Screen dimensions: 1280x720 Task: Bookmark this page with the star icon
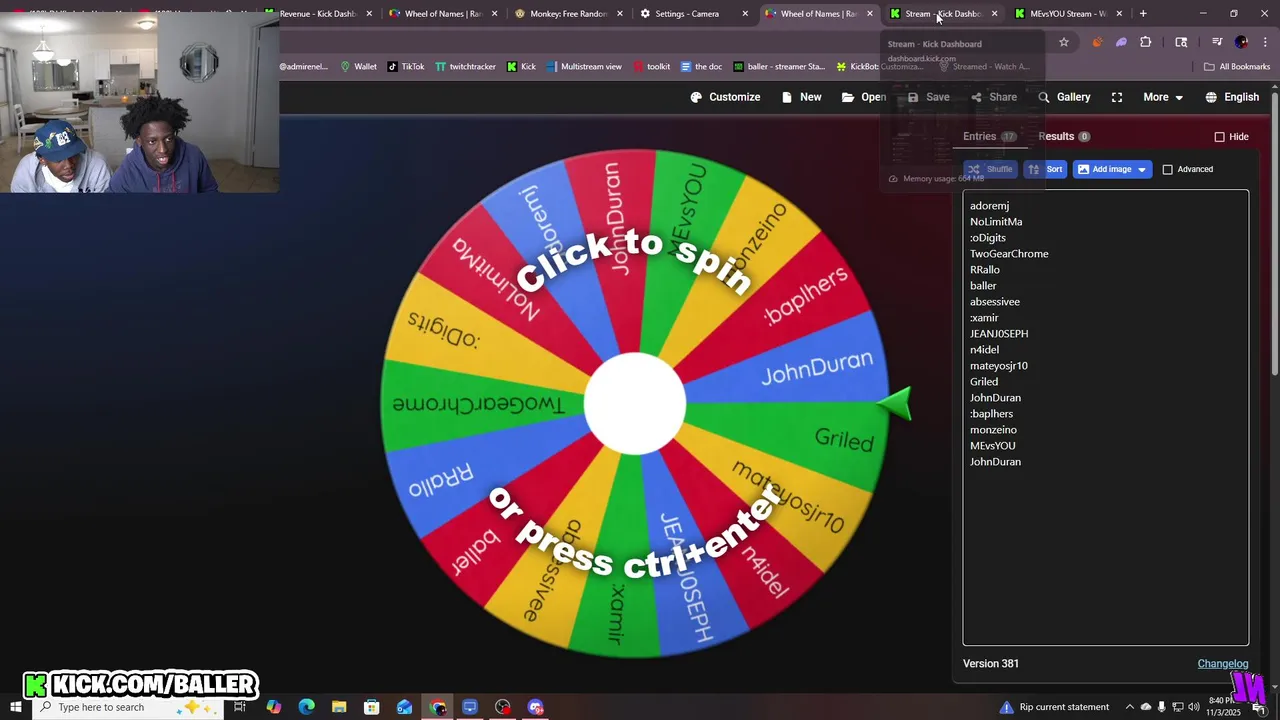pos(1064,42)
